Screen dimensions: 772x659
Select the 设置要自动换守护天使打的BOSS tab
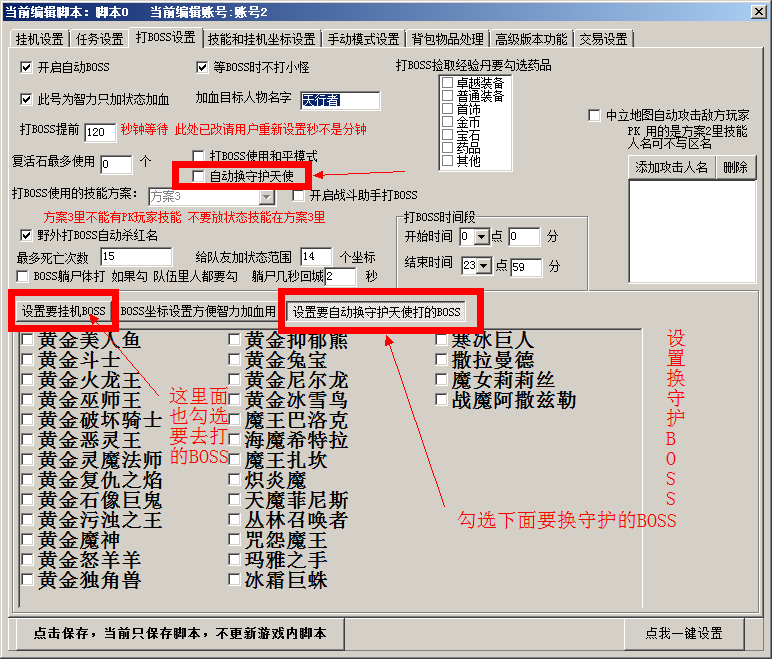[377, 311]
